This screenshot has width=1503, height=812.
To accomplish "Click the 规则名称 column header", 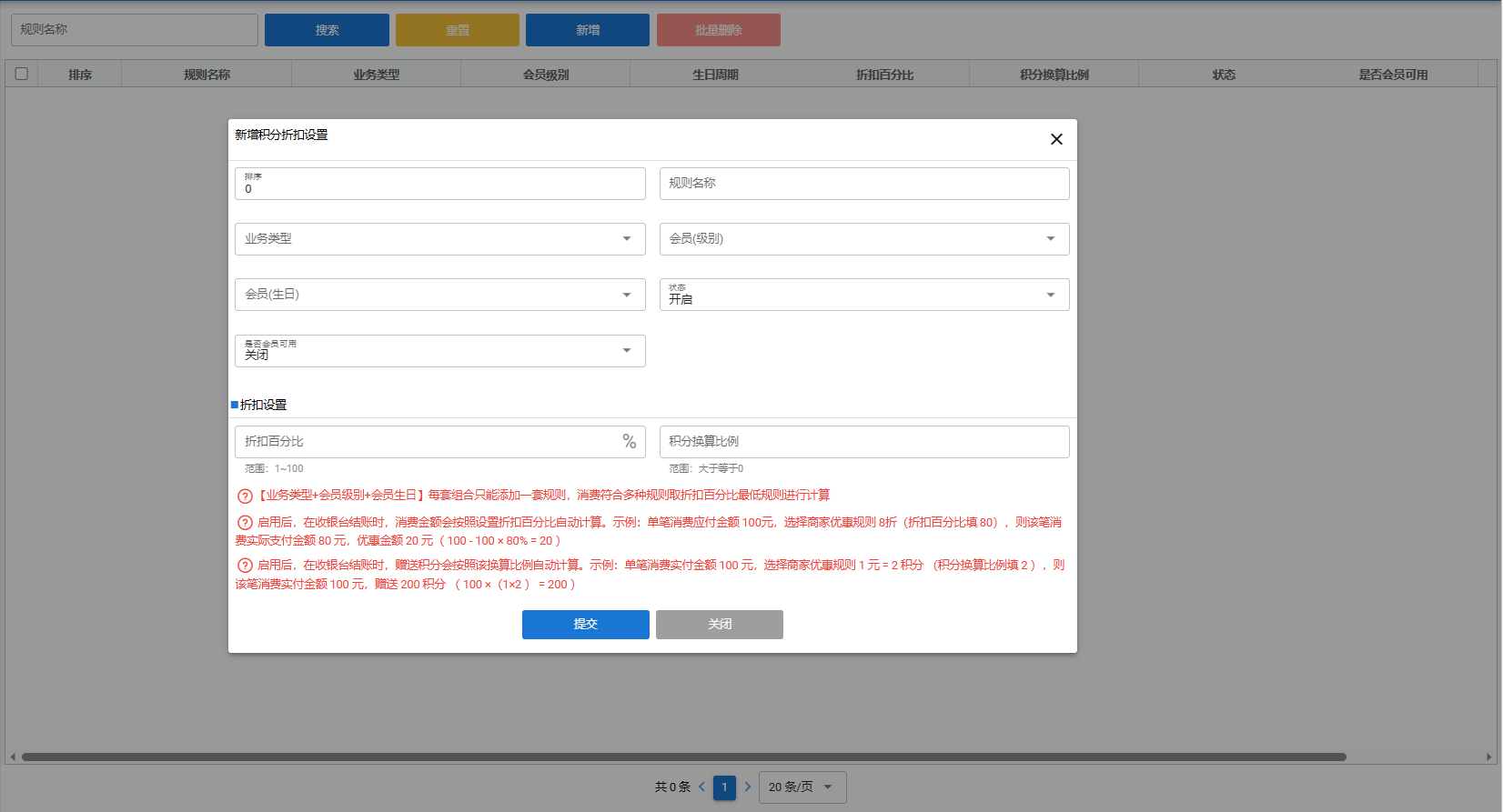I will click(207, 75).
